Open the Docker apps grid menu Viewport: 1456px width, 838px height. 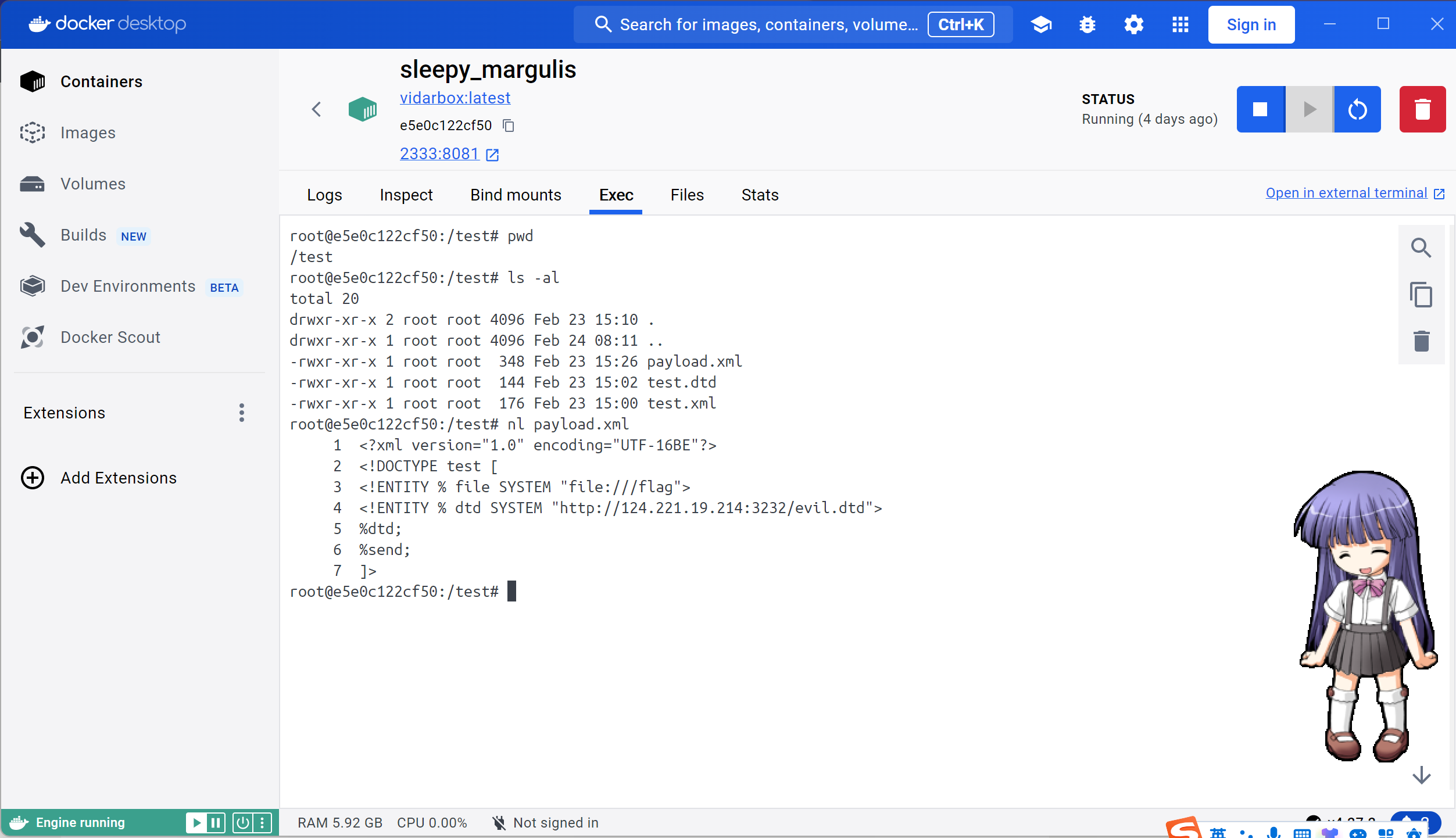(x=1180, y=24)
